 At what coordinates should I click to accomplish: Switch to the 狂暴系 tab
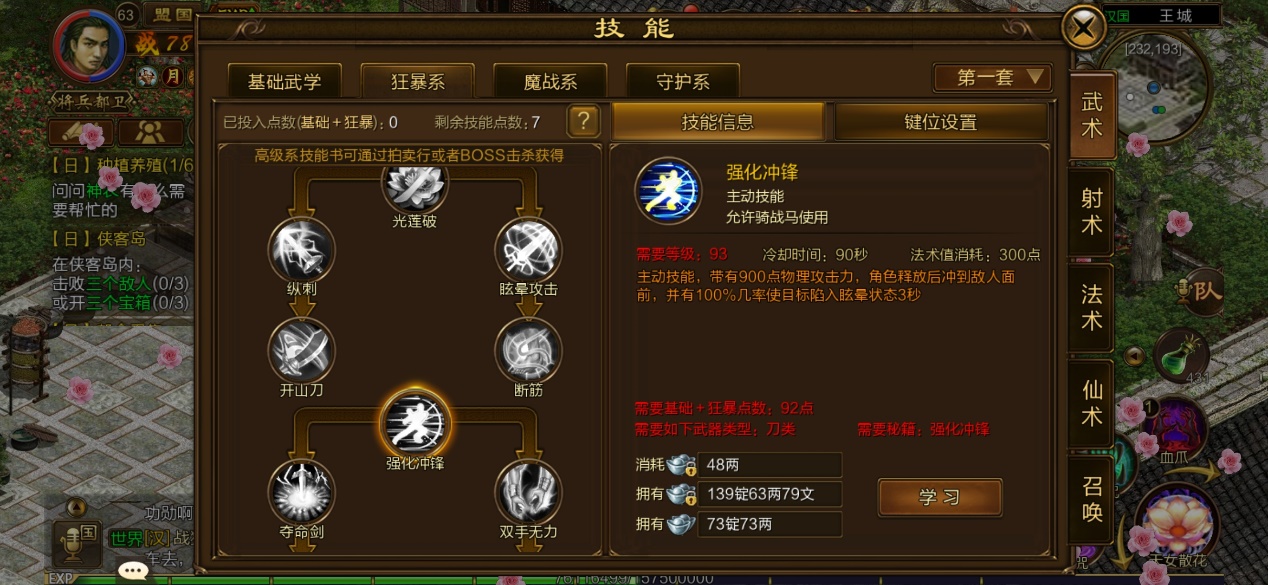pyautogui.click(x=417, y=81)
